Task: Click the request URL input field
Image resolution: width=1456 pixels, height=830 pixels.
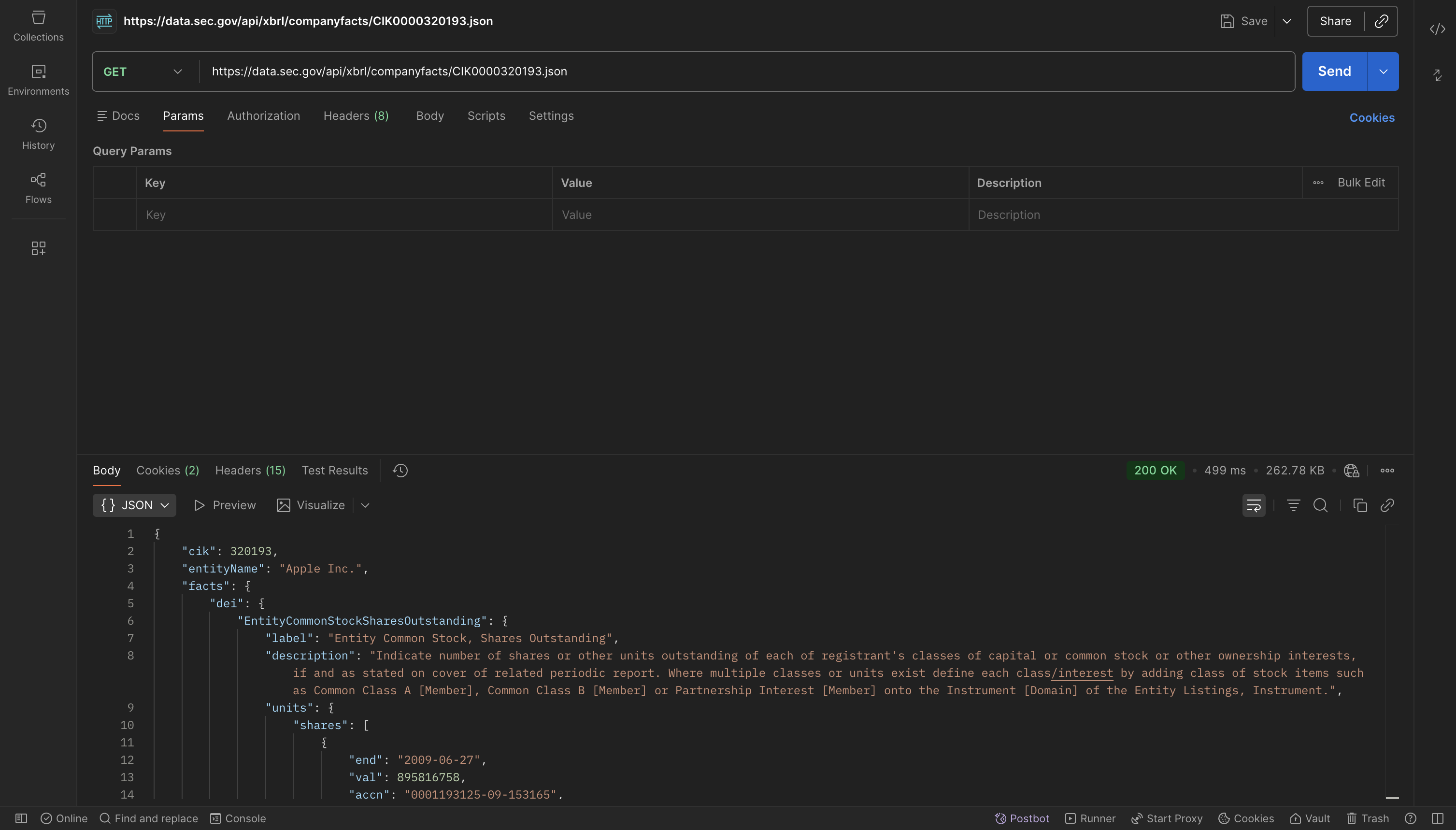Action: click(x=747, y=71)
